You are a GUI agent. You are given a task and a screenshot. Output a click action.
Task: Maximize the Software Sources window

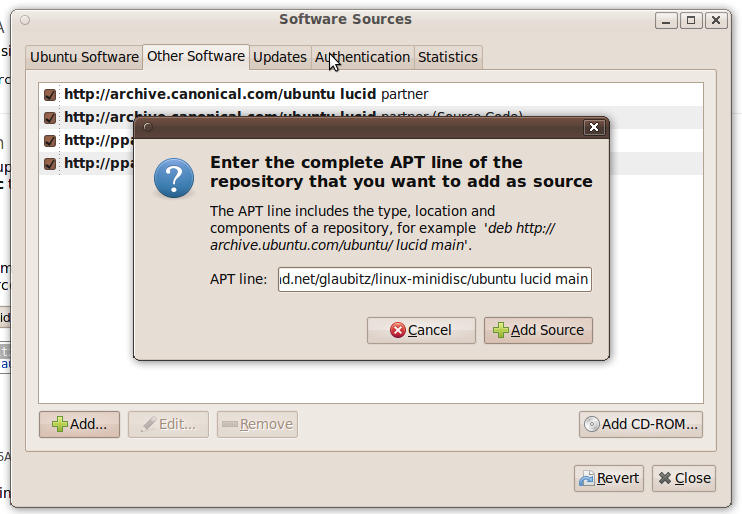coord(691,19)
